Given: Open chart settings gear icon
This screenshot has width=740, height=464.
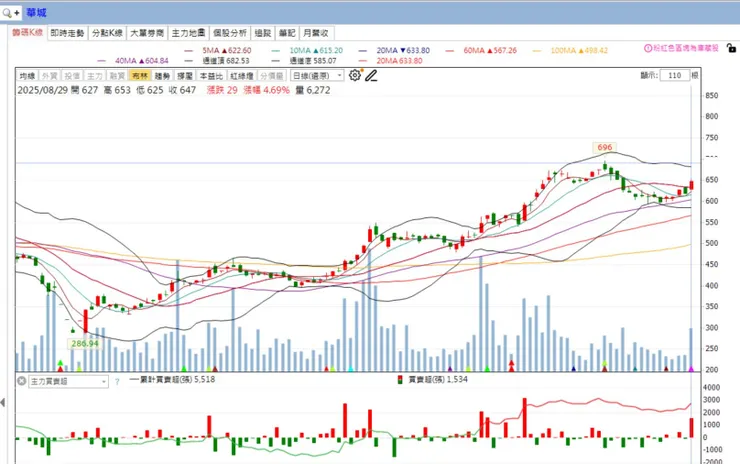Looking at the screenshot, I should pyautogui.click(x=355, y=75).
